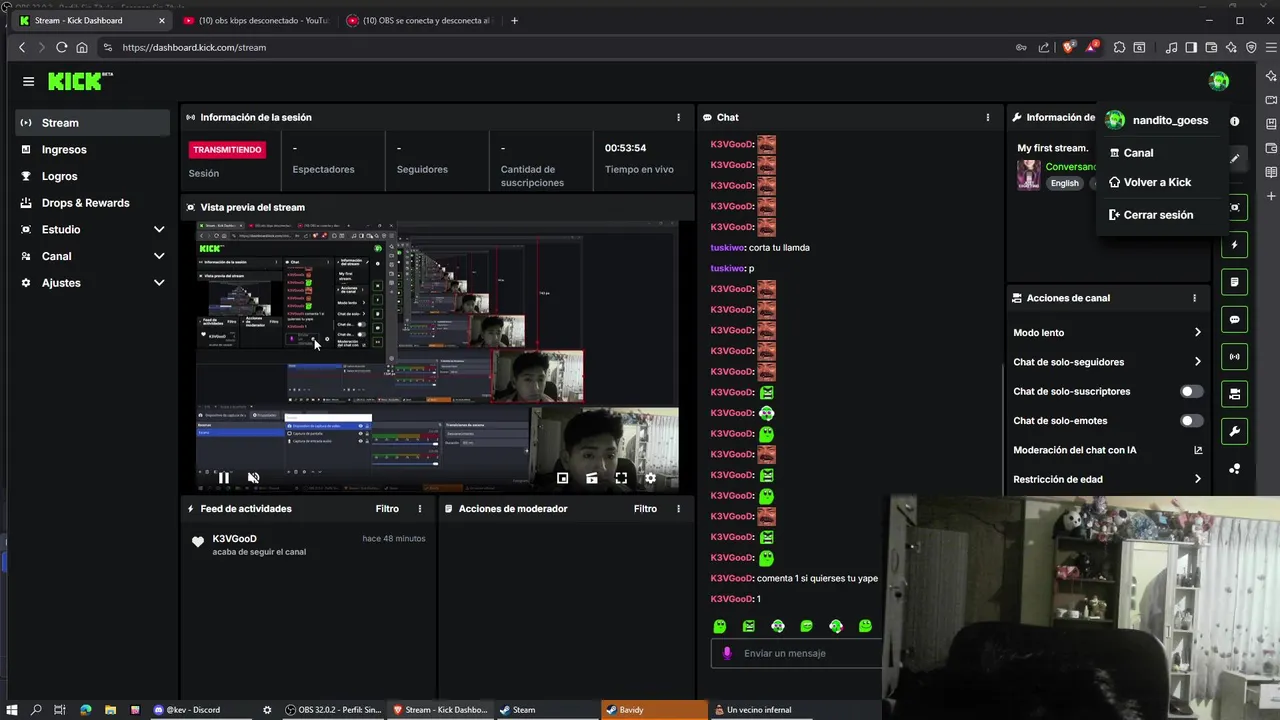Open Moderación del chat con IA external link
1280x720 pixels.
1198,450
